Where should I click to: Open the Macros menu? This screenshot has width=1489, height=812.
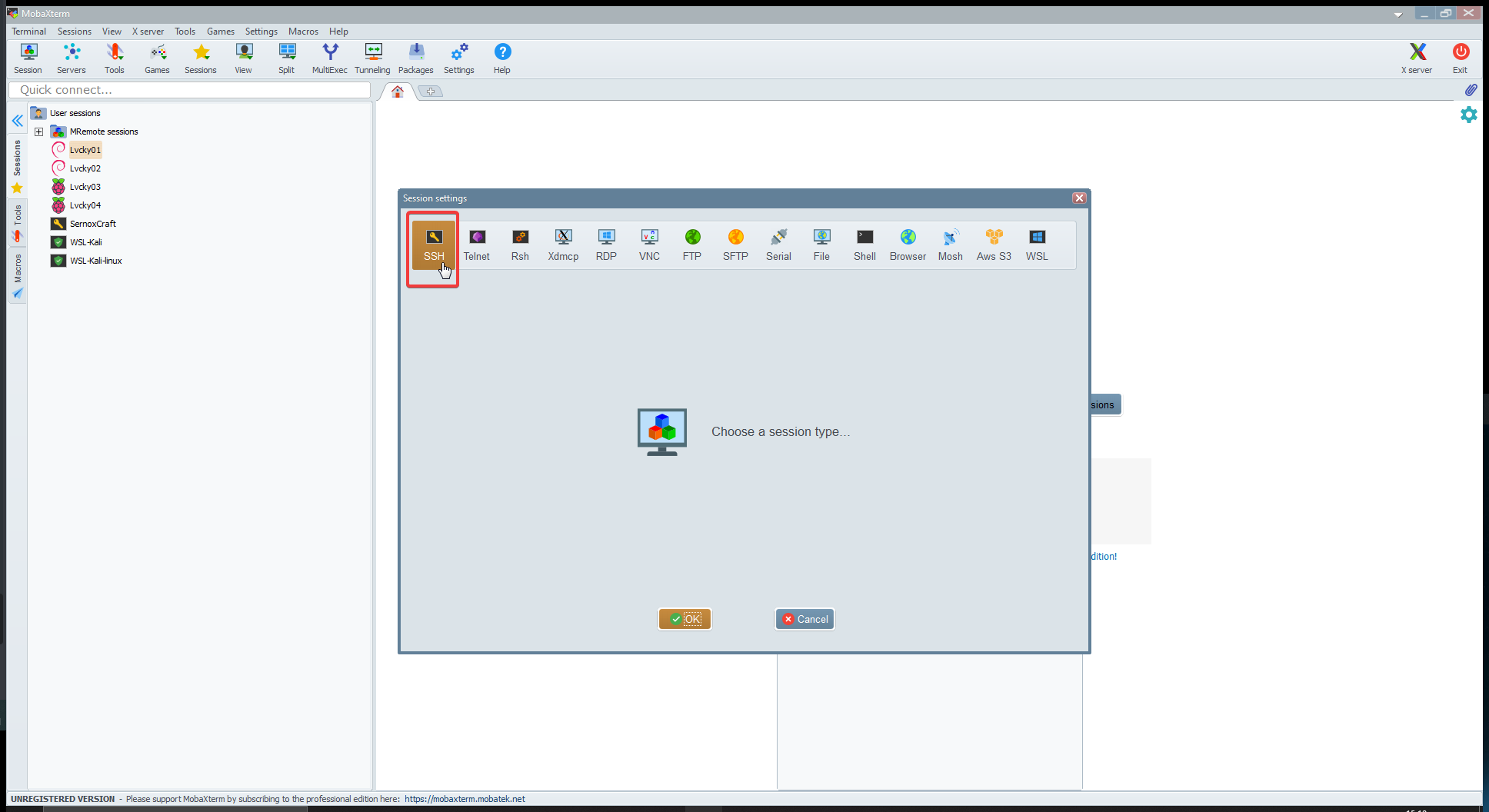coord(303,32)
